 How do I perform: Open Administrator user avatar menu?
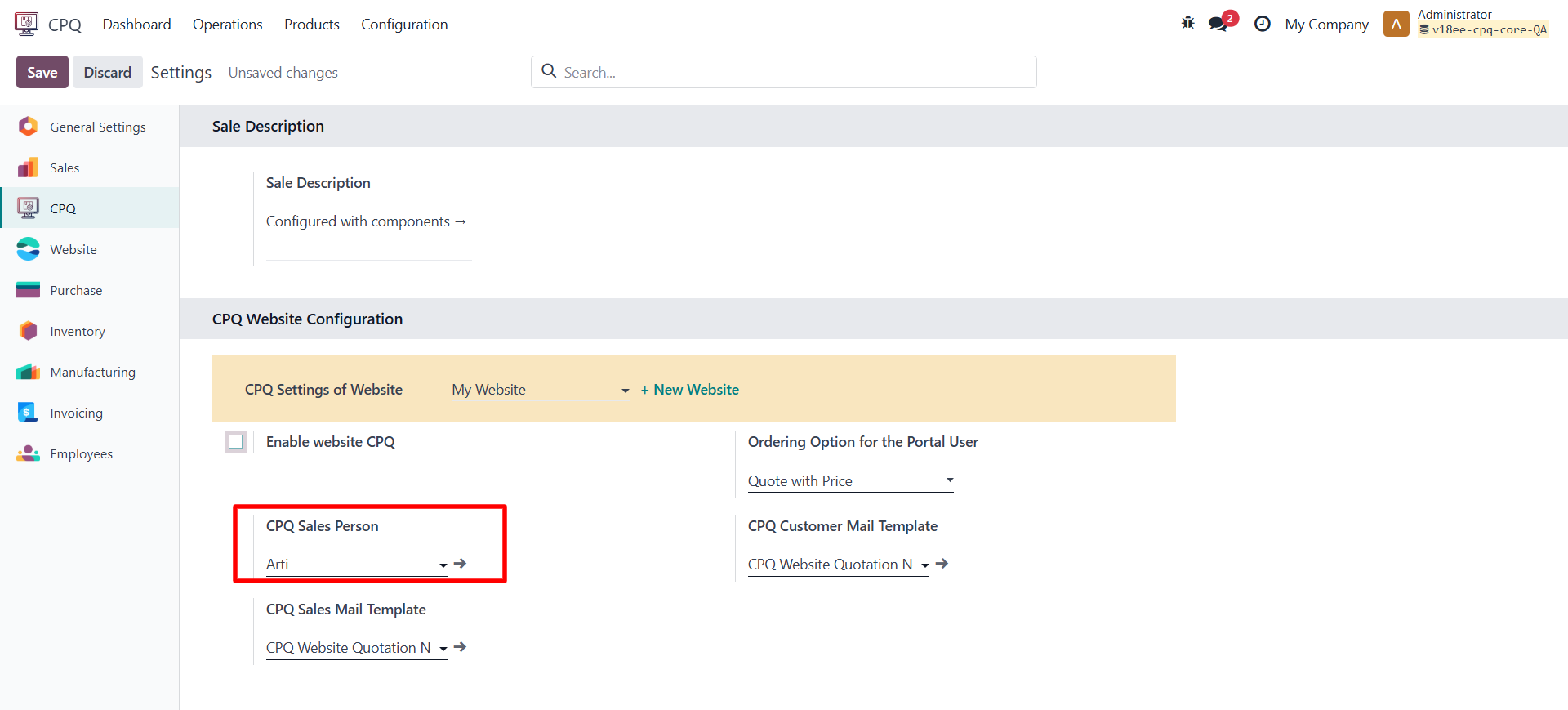pos(1396,24)
